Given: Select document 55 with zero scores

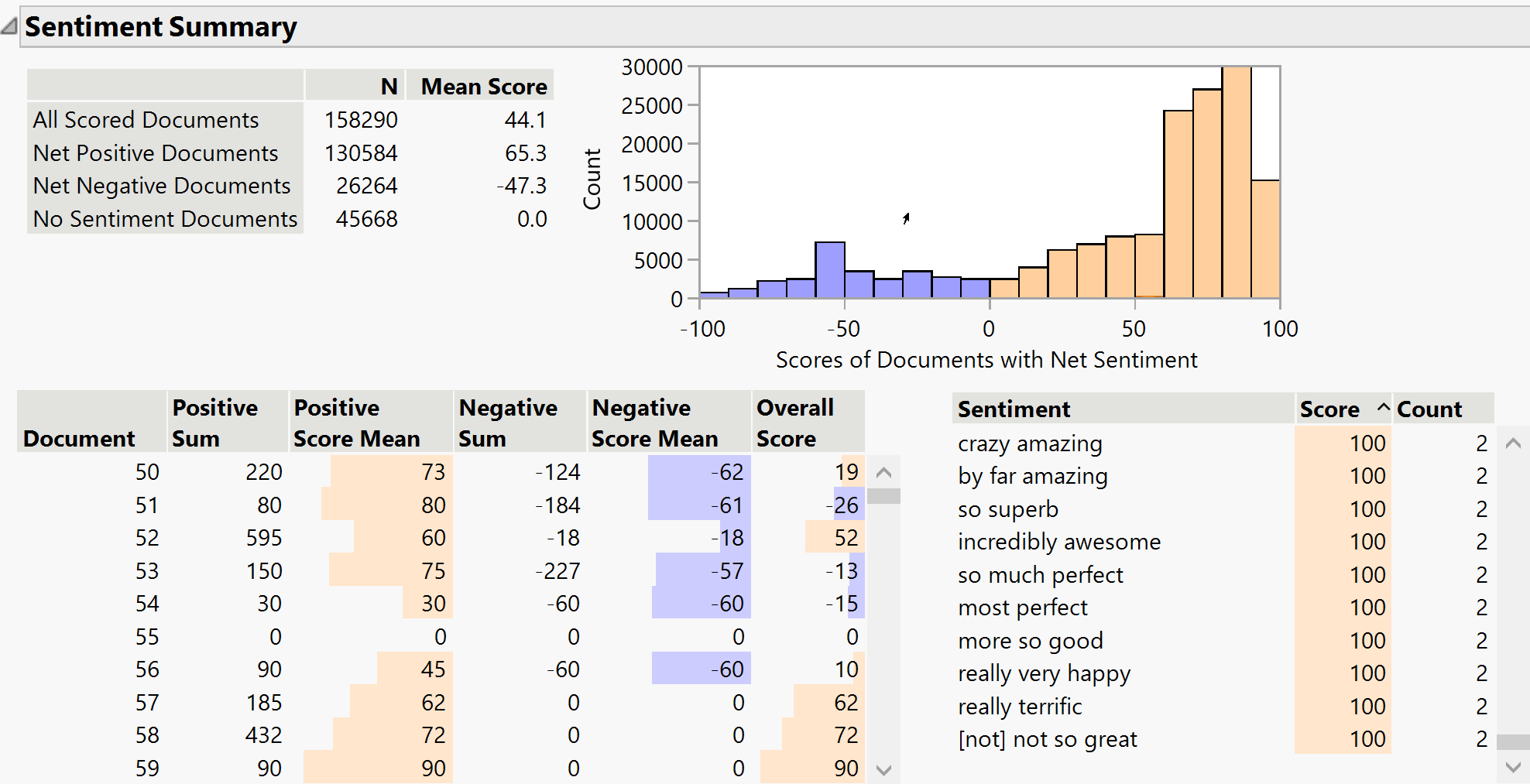Looking at the screenshot, I should pyautogui.click(x=147, y=636).
